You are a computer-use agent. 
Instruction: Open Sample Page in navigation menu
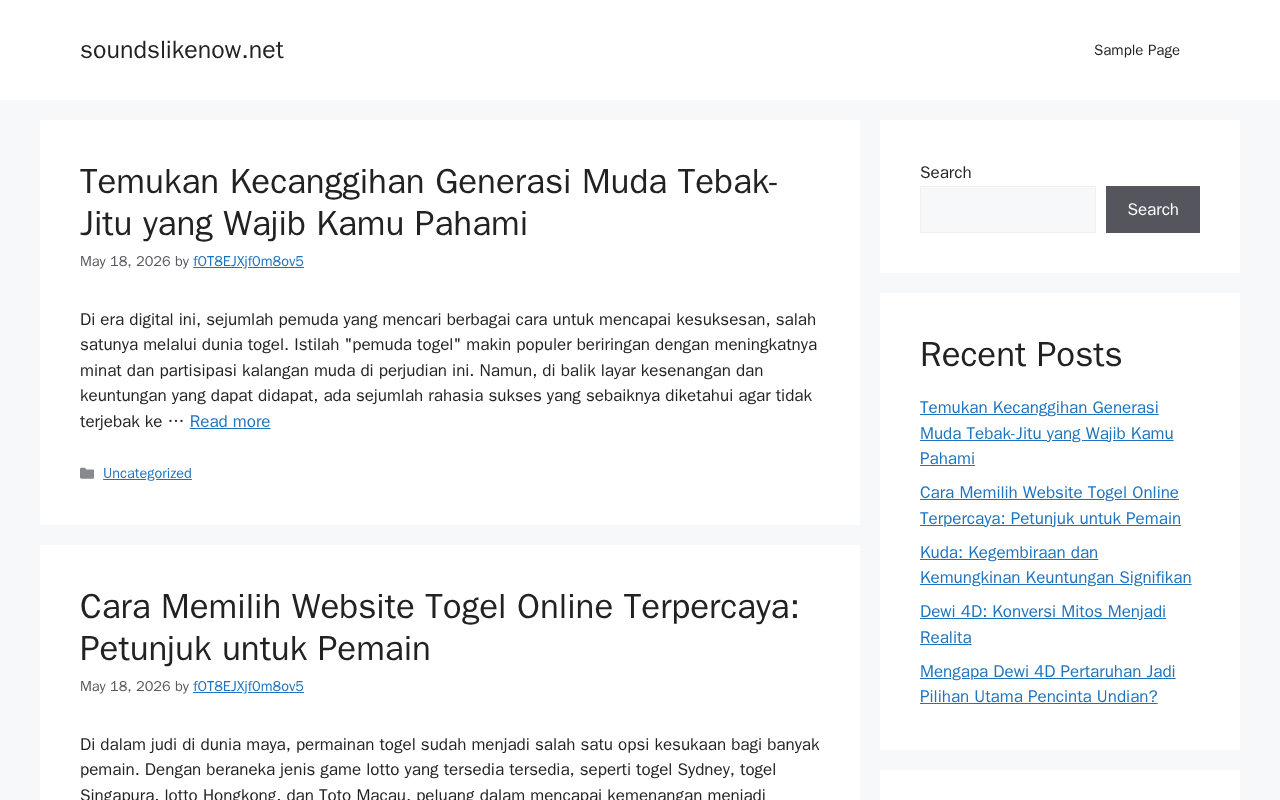(x=1137, y=50)
